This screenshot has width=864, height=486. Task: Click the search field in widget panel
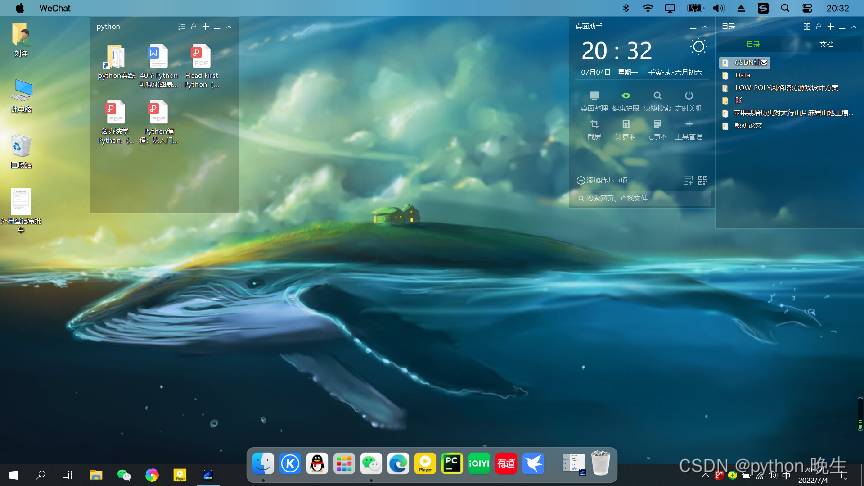pos(642,198)
